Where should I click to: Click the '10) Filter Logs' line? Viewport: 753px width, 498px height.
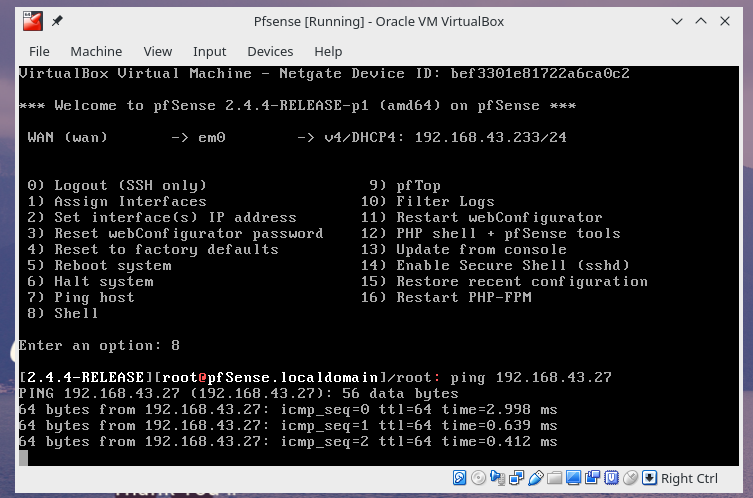click(427, 201)
